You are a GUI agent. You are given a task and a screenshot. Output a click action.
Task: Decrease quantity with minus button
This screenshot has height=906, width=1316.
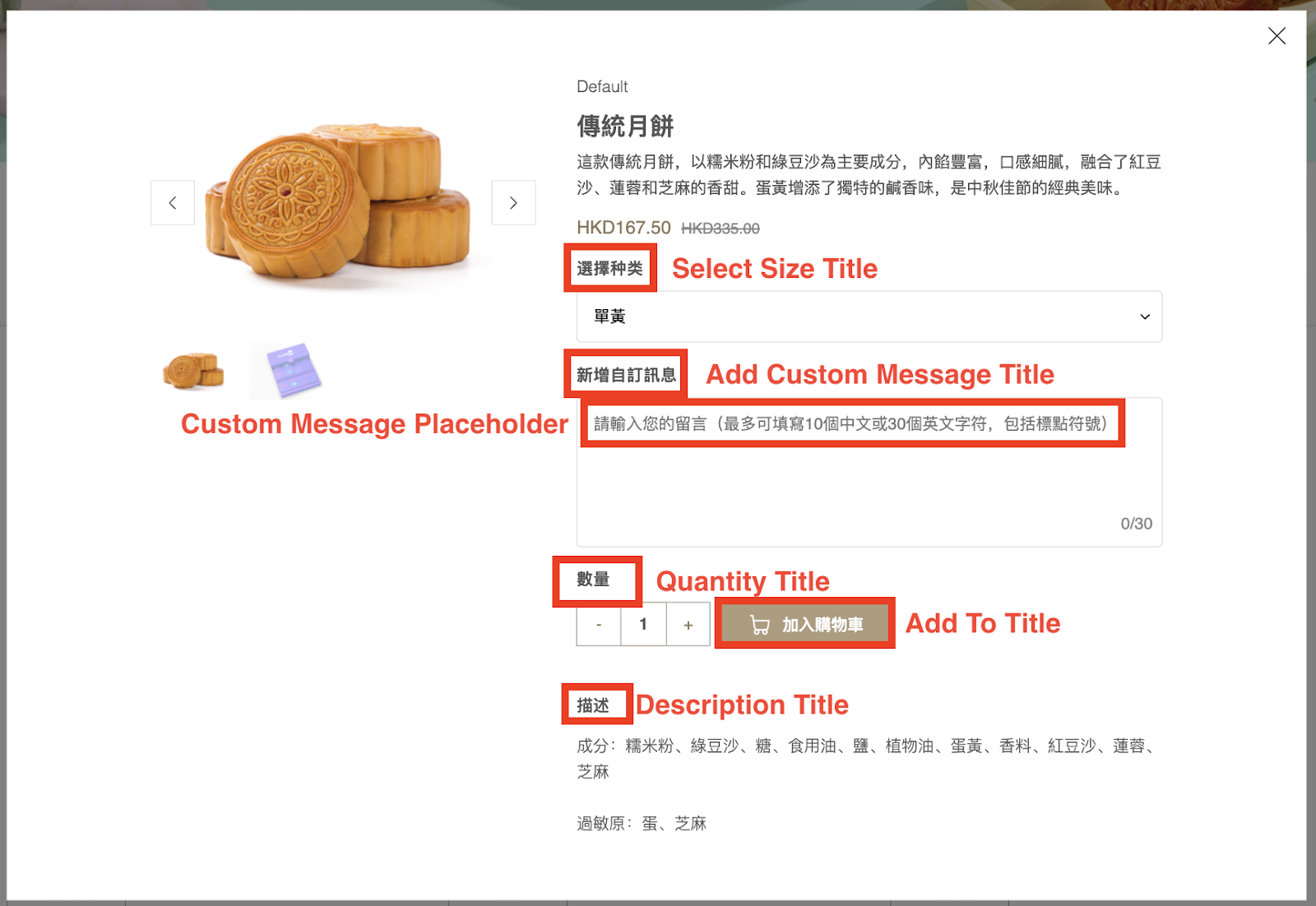pyautogui.click(x=599, y=625)
